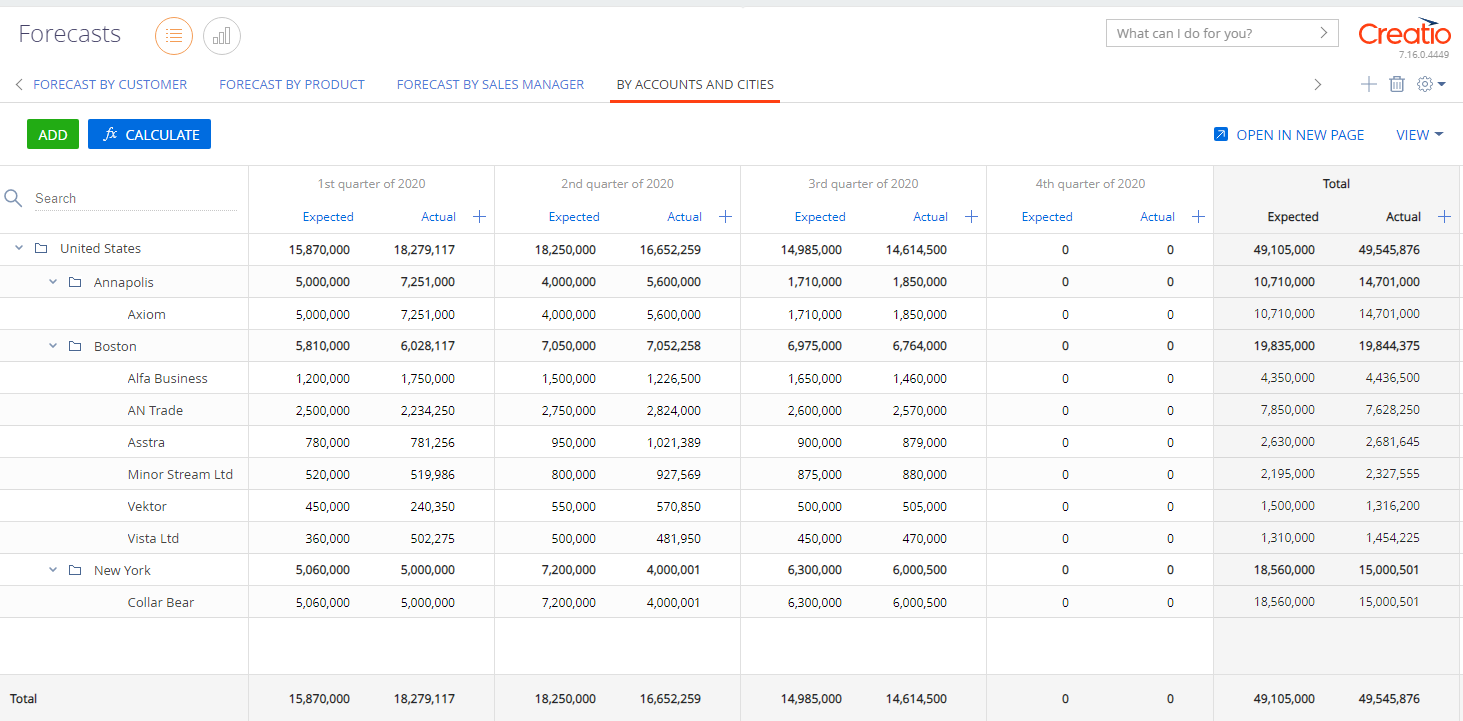Screen dimensions: 1463x721
Task: Collapse the New York group
Action: tap(53, 570)
